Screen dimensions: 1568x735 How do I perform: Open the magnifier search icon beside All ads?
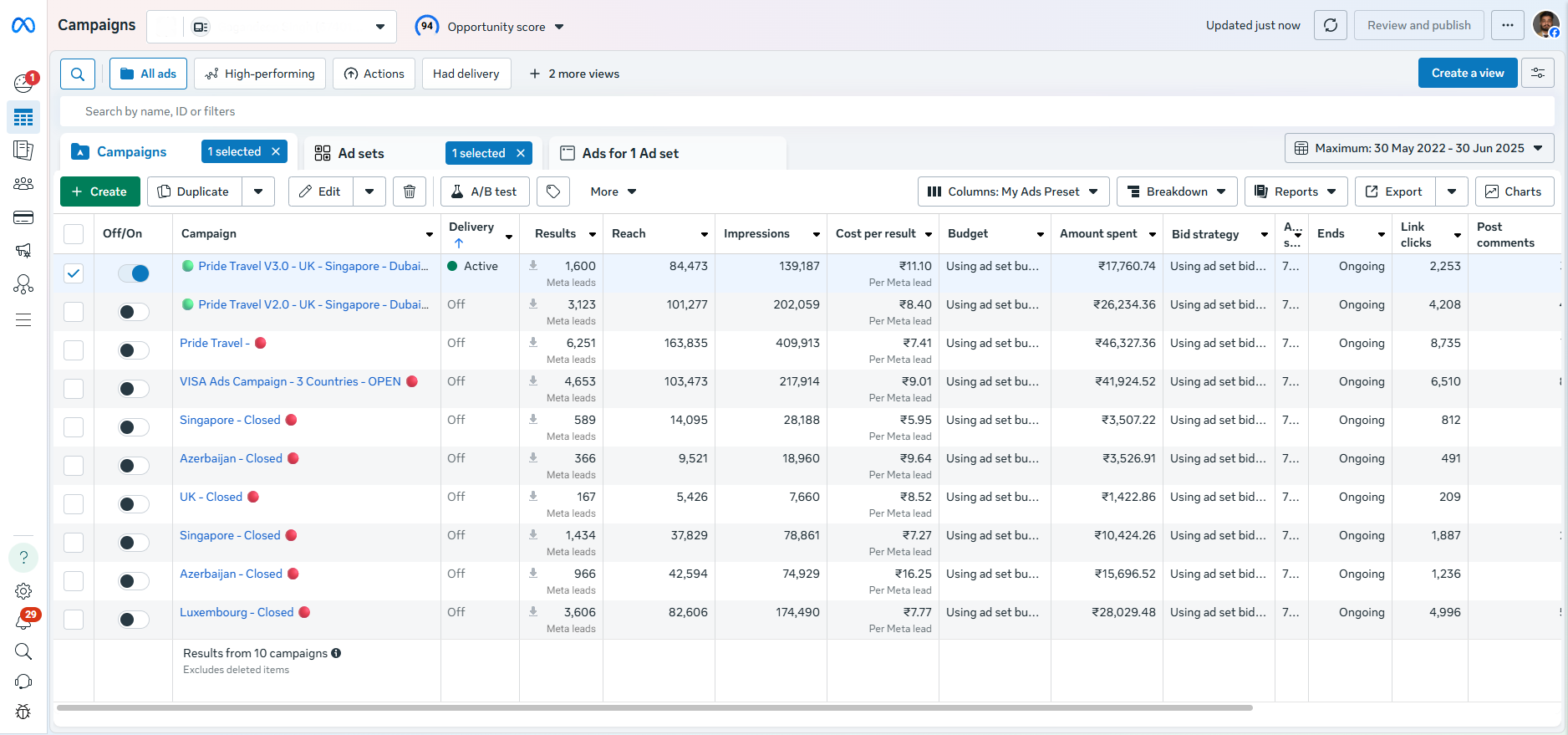(78, 74)
